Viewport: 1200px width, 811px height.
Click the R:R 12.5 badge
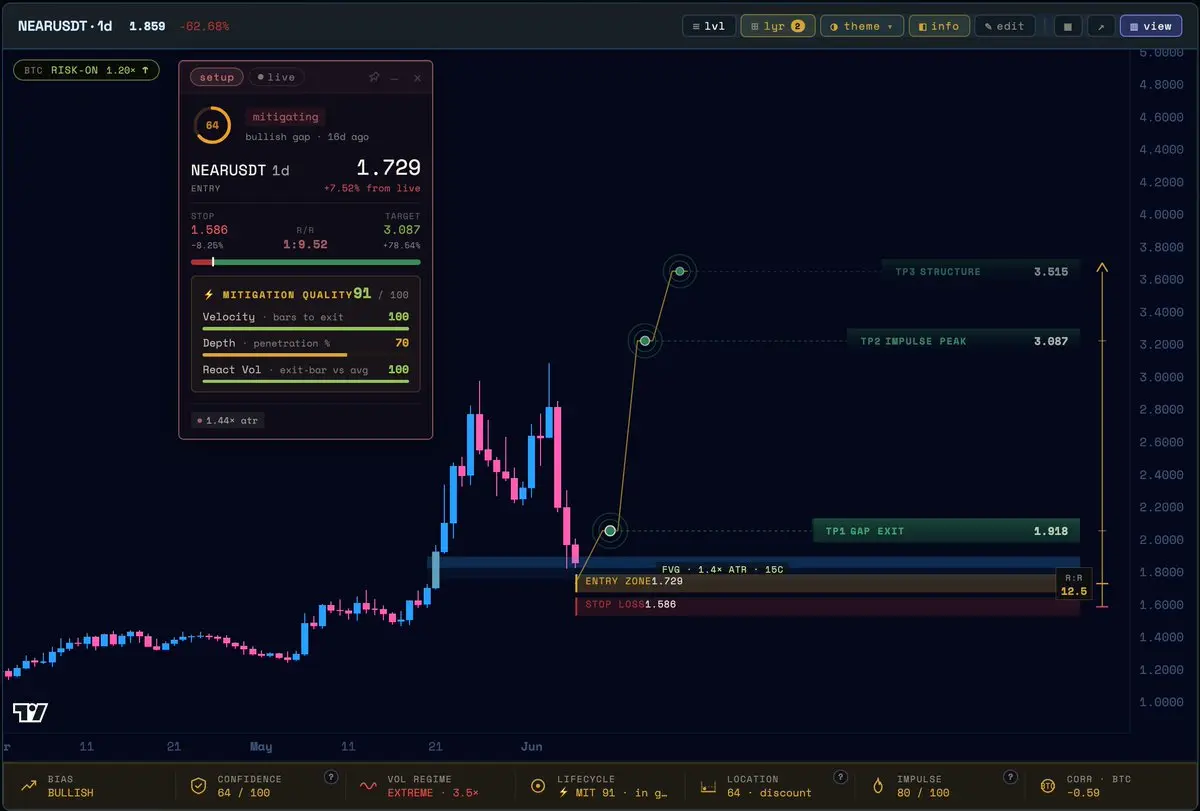coord(1074,584)
